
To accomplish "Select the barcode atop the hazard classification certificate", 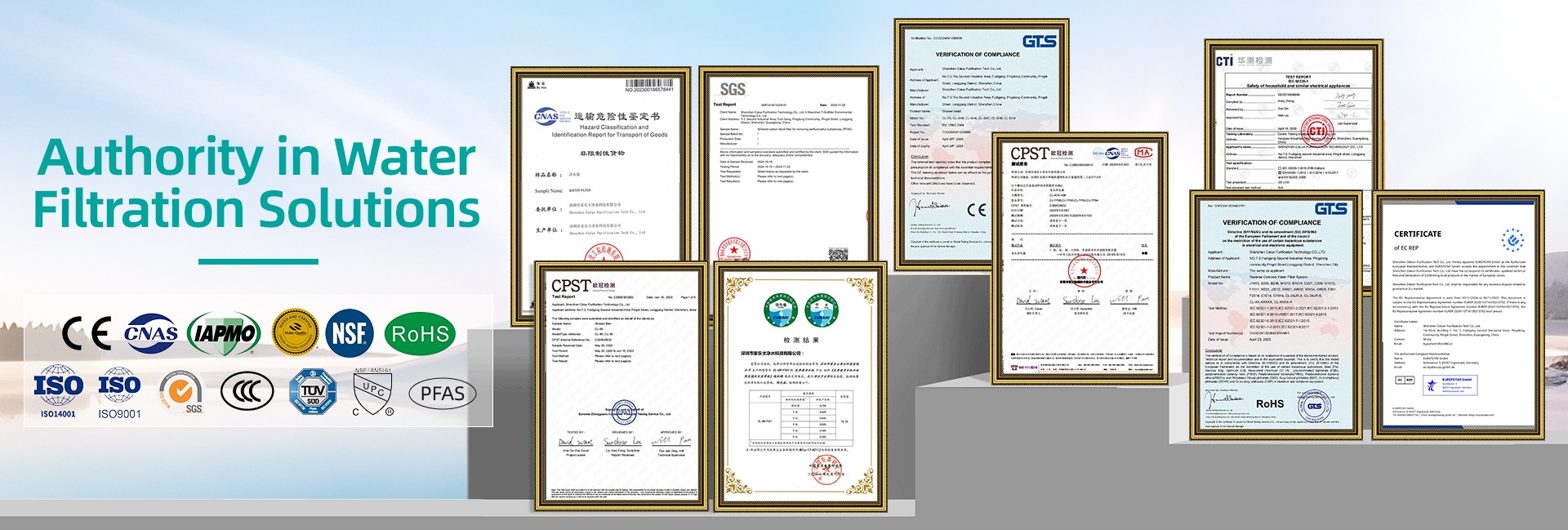I will (649, 83).
